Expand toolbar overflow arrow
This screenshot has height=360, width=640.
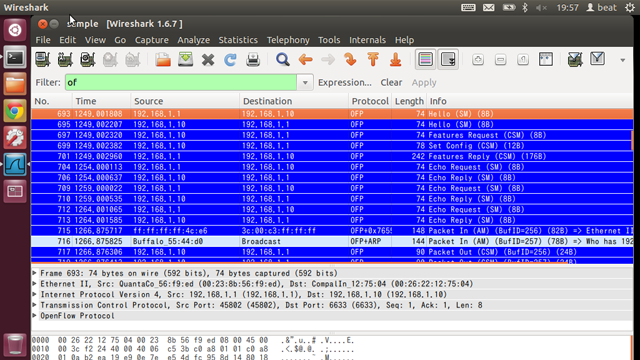coord(622,60)
